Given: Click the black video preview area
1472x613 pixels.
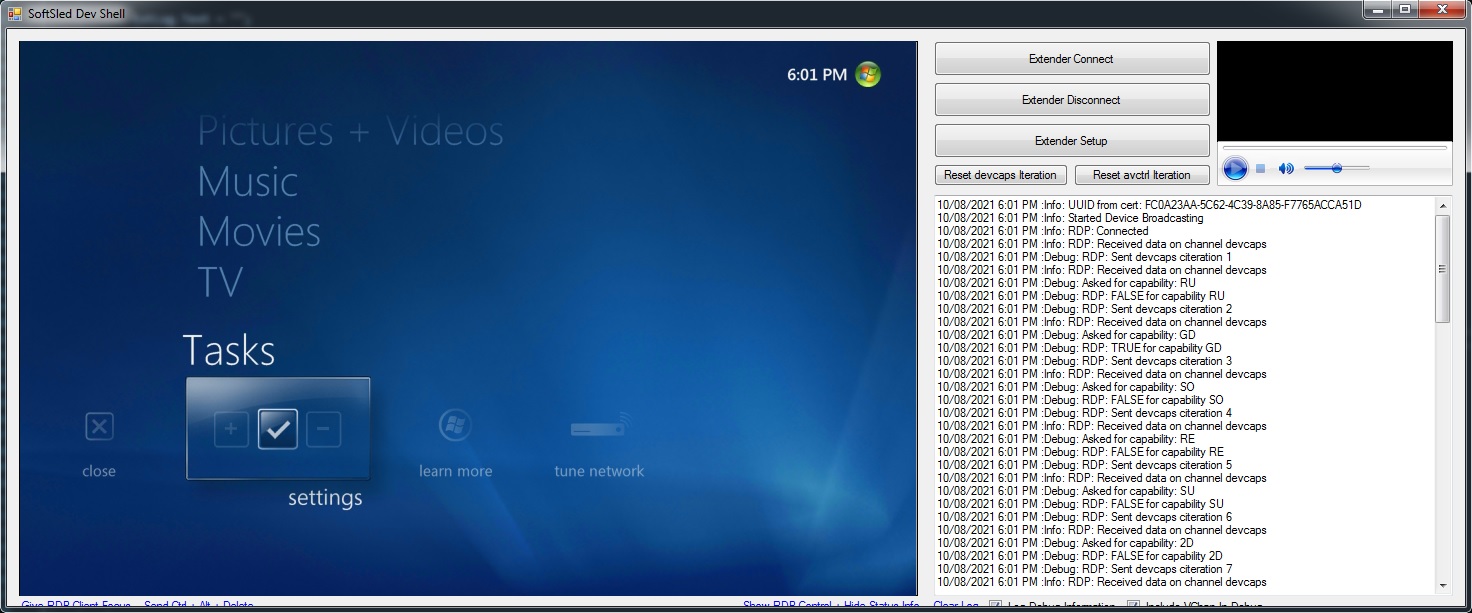Looking at the screenshot, I should 1335,91.
